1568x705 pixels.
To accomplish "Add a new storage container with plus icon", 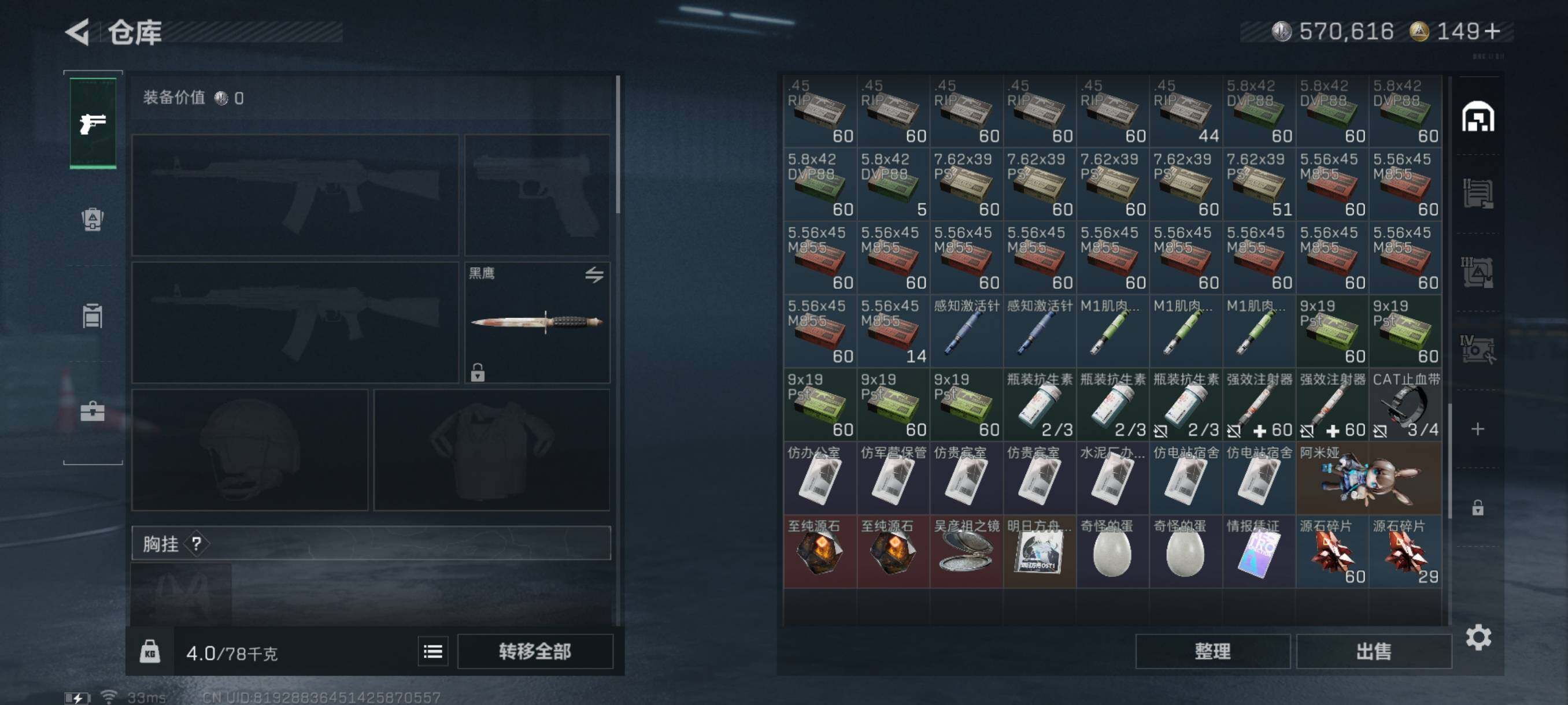I will (x=1478, y=429).
